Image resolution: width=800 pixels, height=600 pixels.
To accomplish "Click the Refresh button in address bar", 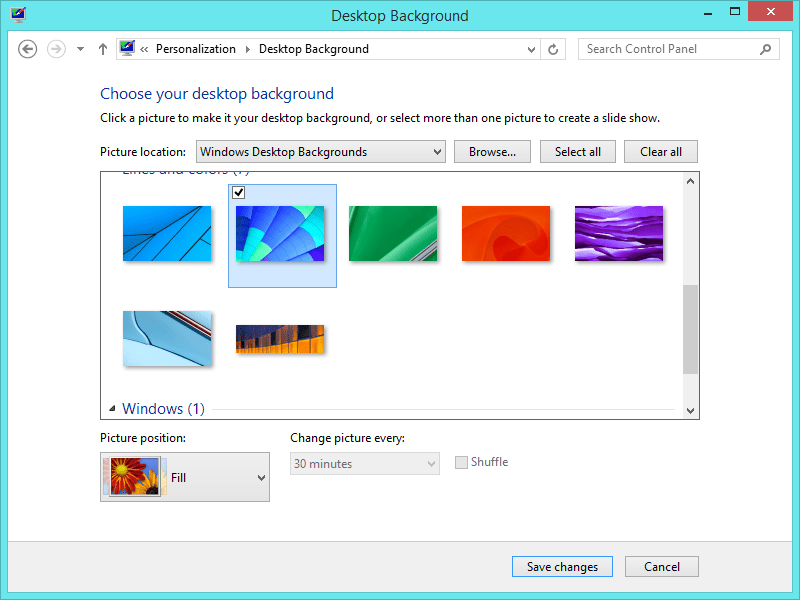I will tap(554, 49).
